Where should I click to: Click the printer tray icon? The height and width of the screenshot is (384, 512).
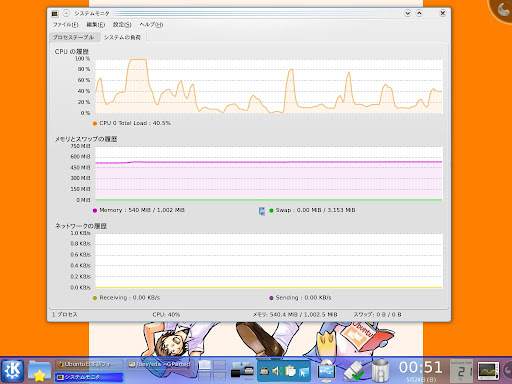[x=264, y=371]
